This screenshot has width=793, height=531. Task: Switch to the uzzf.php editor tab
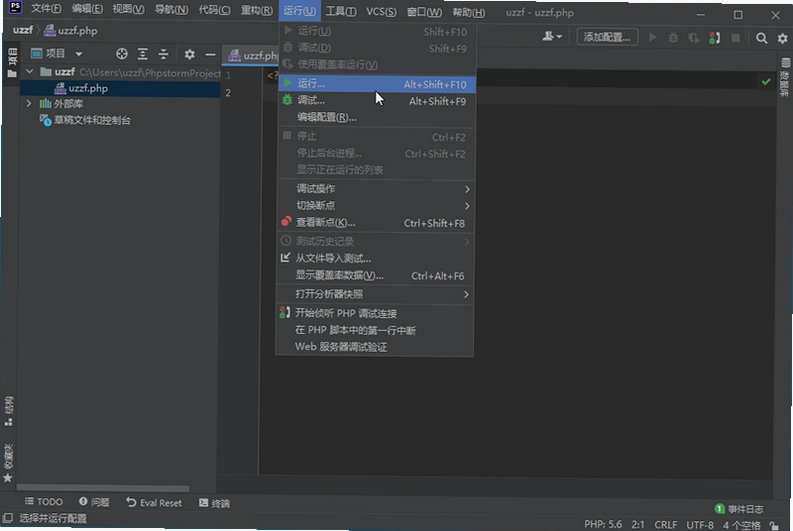pos(251,56)
